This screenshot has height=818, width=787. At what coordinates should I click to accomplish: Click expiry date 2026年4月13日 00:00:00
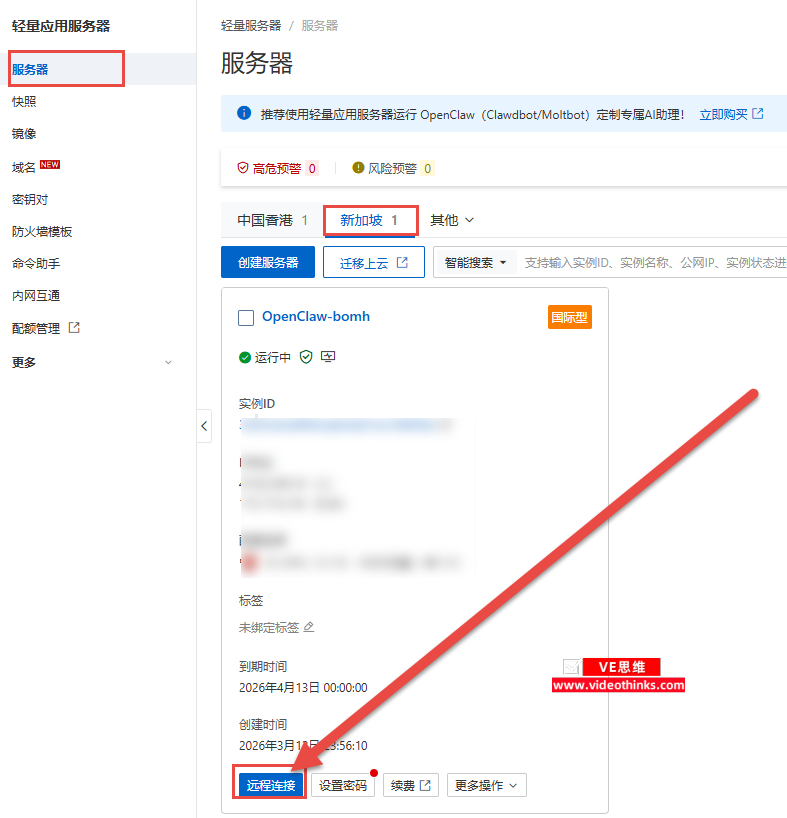tap(303, 688)
